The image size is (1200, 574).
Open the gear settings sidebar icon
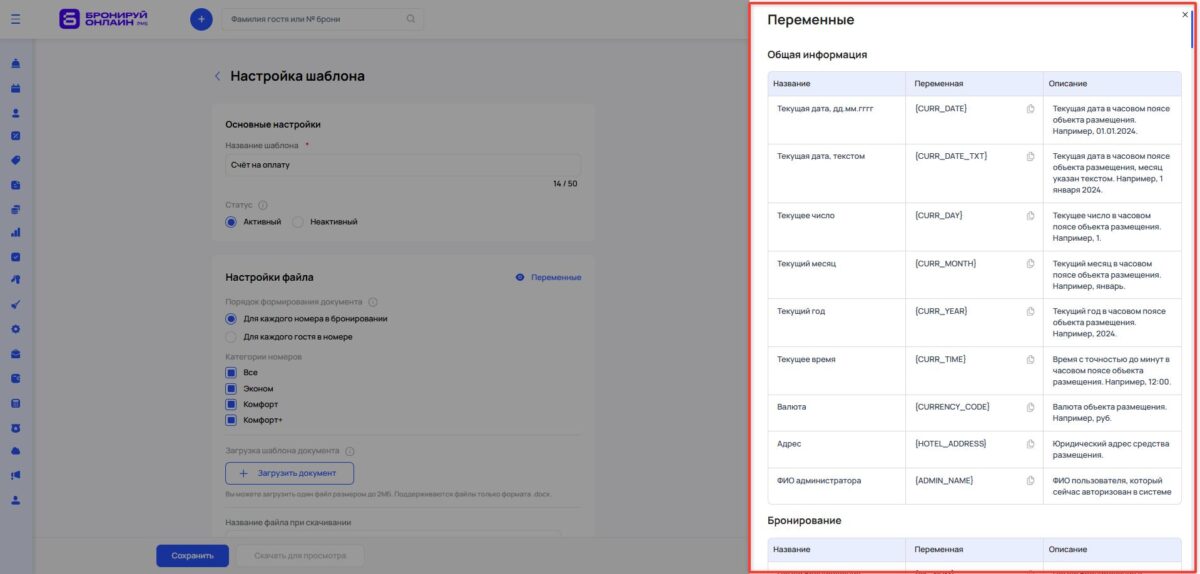pyautogui.click(x=16, y=329)
